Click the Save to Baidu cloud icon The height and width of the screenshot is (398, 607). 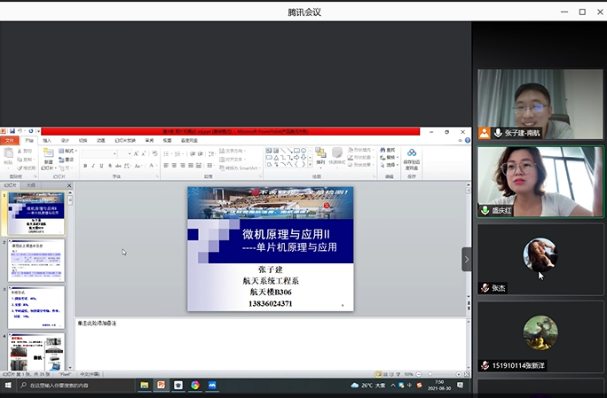tap(411, 159)
